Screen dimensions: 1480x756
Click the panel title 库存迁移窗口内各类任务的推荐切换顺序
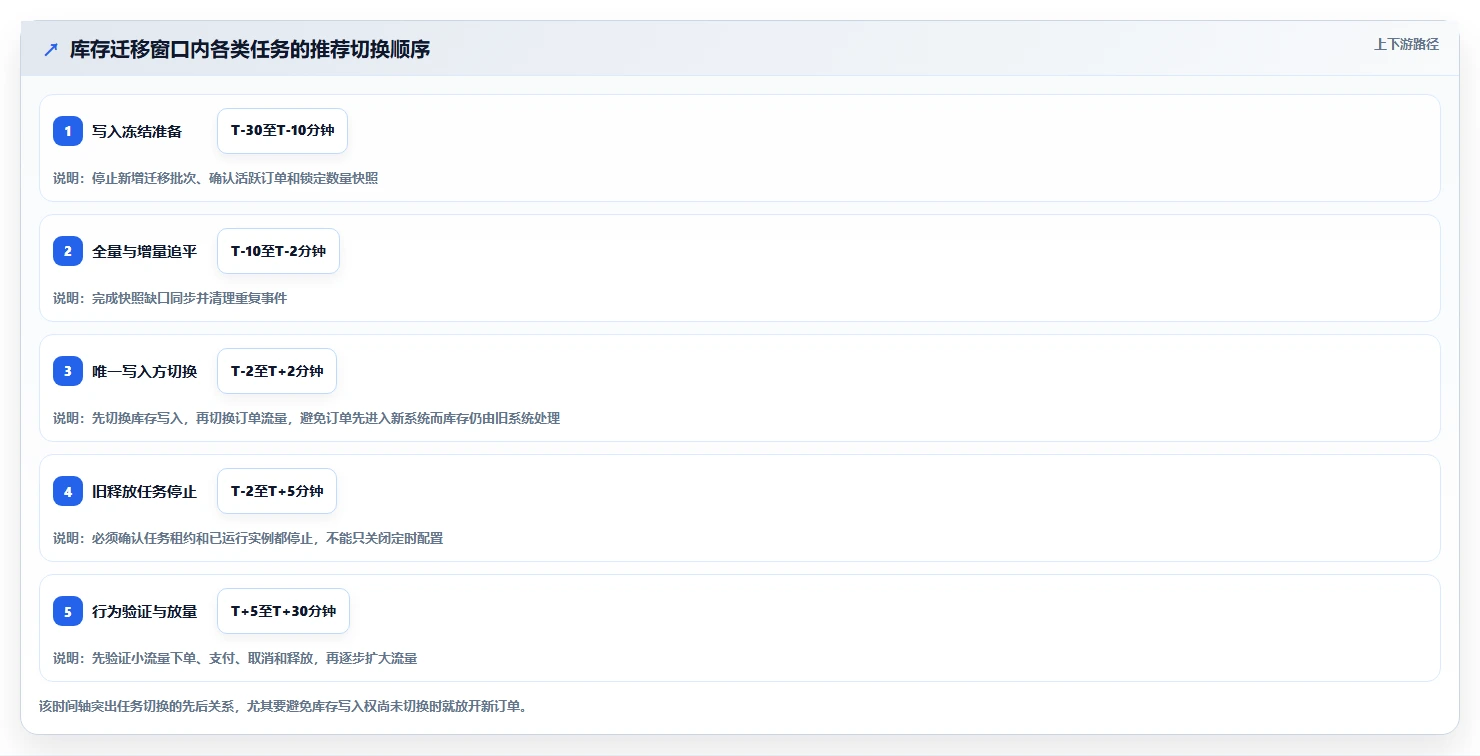click(x=250, y=49)
